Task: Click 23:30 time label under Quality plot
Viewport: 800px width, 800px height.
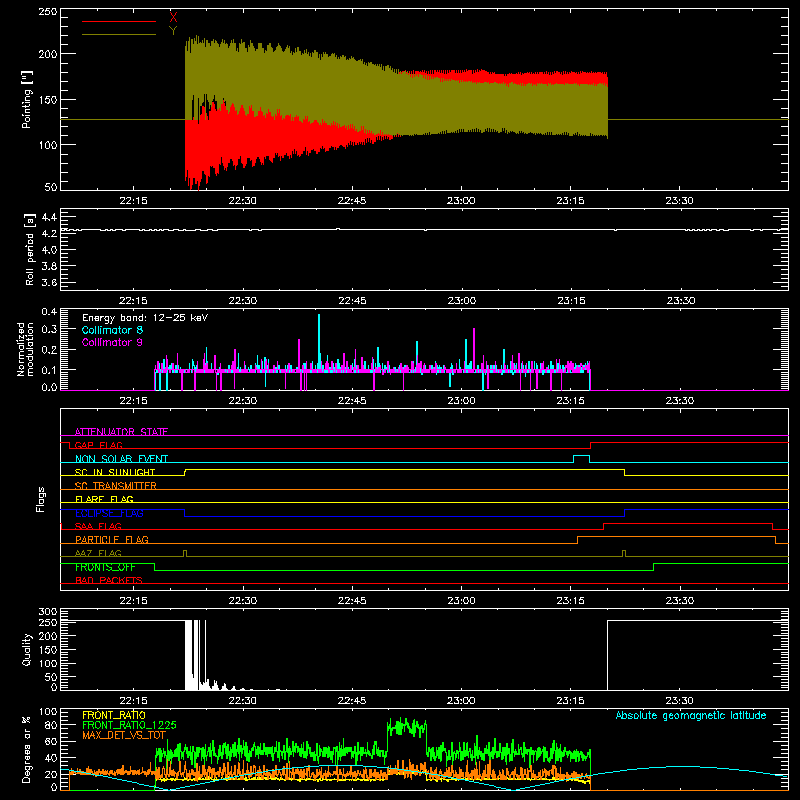Action: pyautogui.click(x=680, y=701)
